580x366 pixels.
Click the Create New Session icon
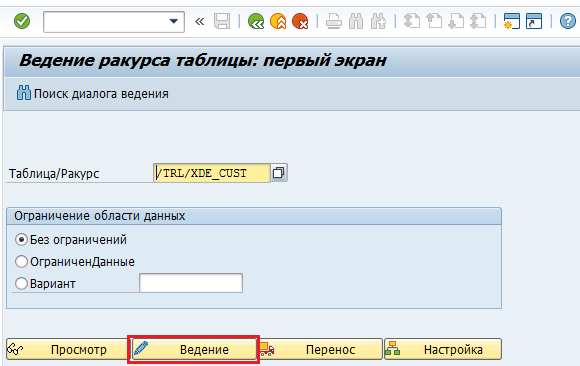512,21
